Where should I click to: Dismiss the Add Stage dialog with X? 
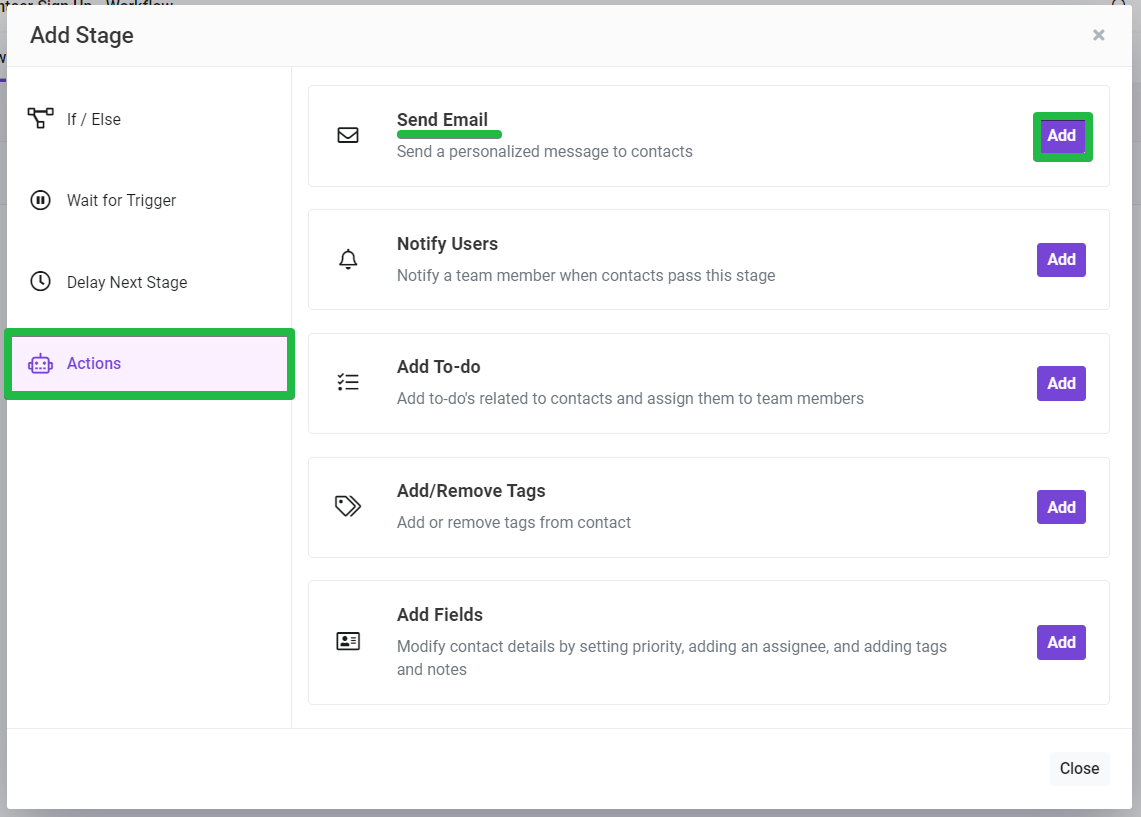click(x=1099, y=35)
